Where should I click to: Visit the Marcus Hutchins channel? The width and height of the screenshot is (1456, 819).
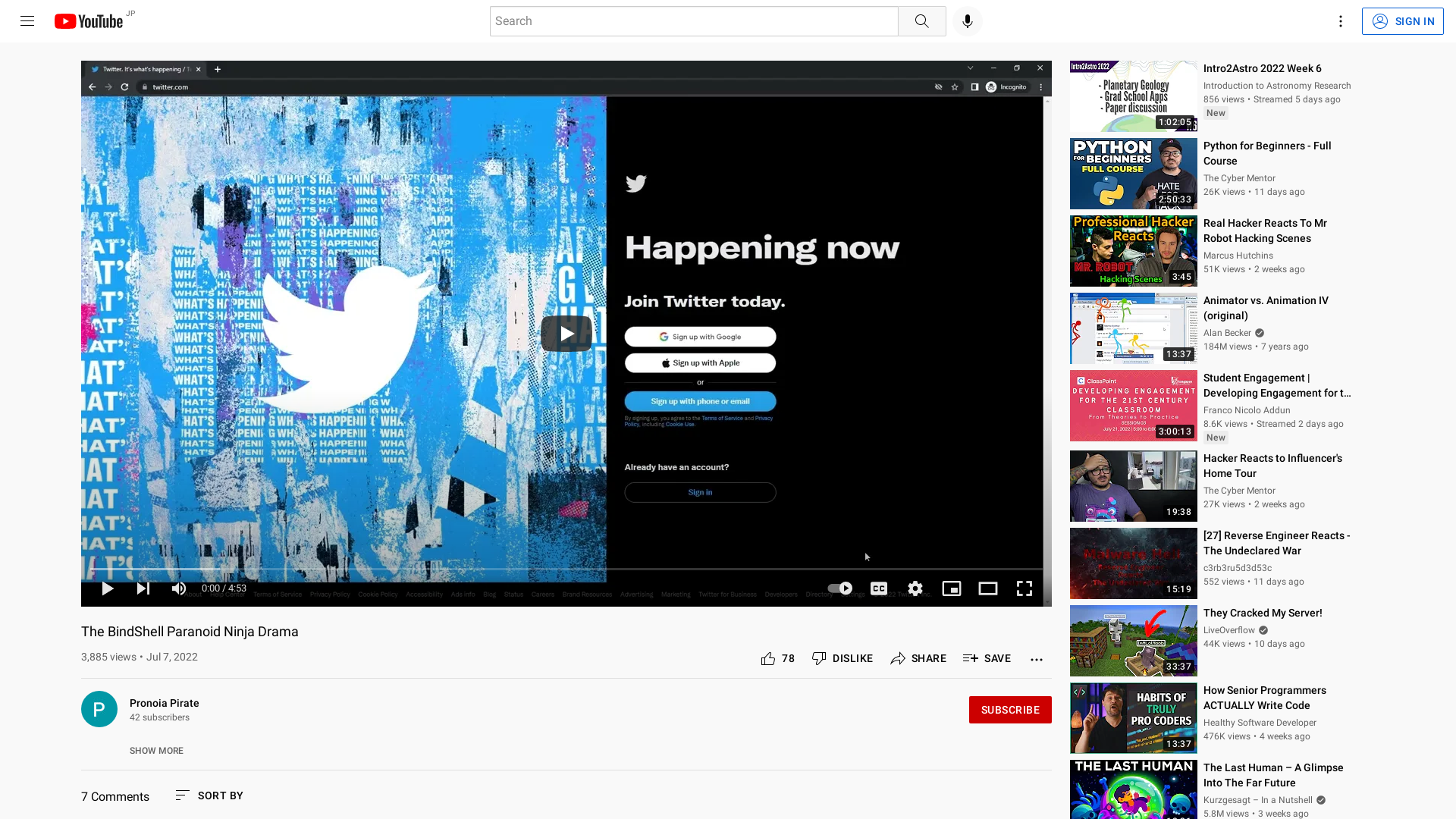pos(1238,256)
